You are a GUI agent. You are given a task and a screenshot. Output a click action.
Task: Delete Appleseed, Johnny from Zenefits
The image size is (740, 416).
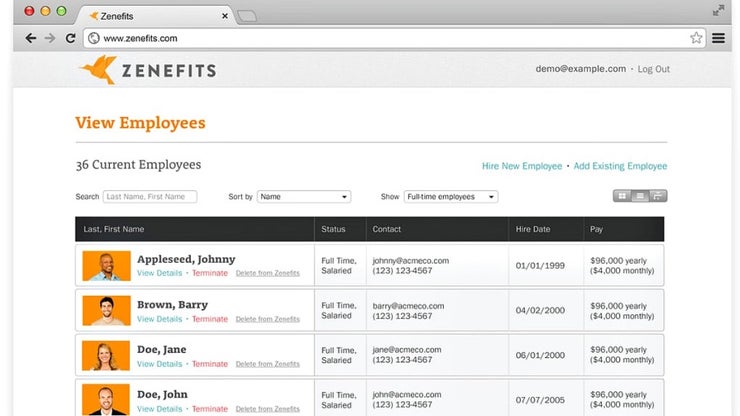tap(268, 273)
